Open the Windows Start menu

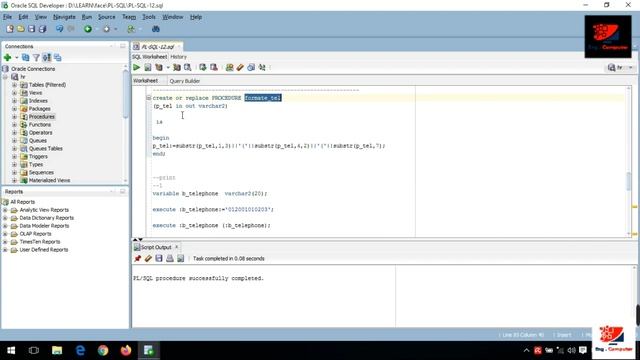pyautogui.click(x=11, y=350)
